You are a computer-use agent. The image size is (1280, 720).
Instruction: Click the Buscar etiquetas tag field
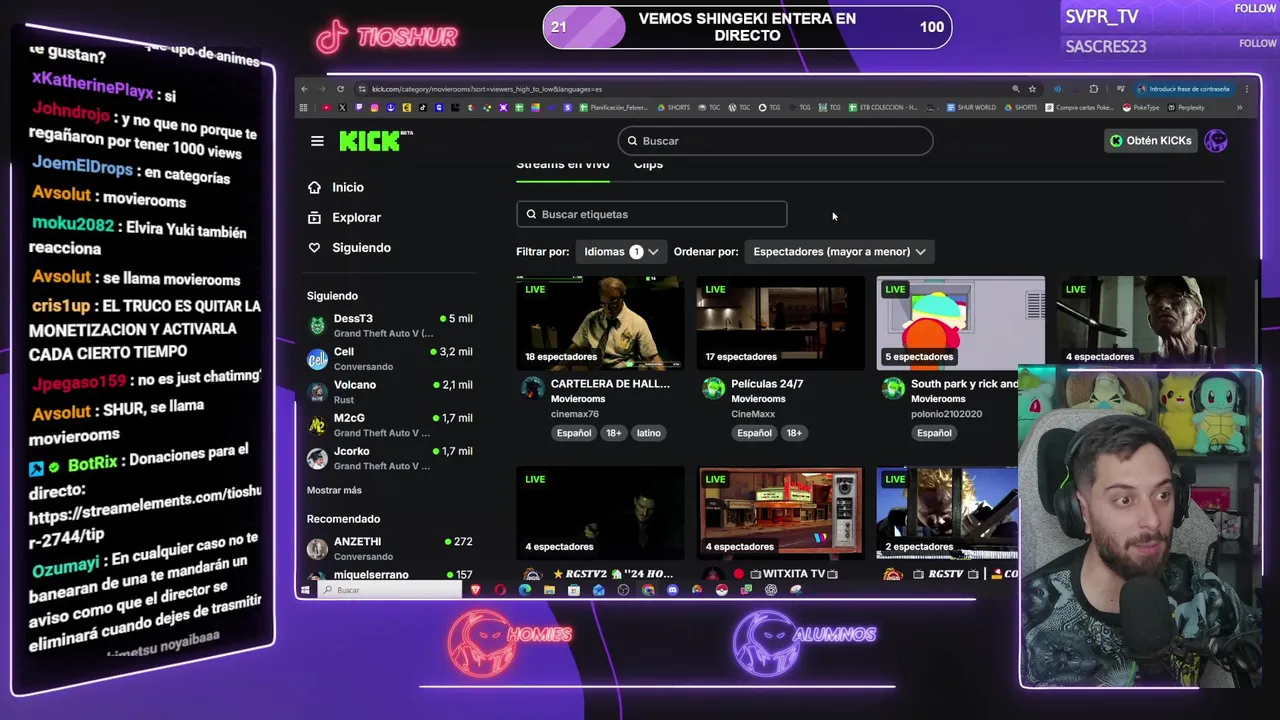coord(651,214)
